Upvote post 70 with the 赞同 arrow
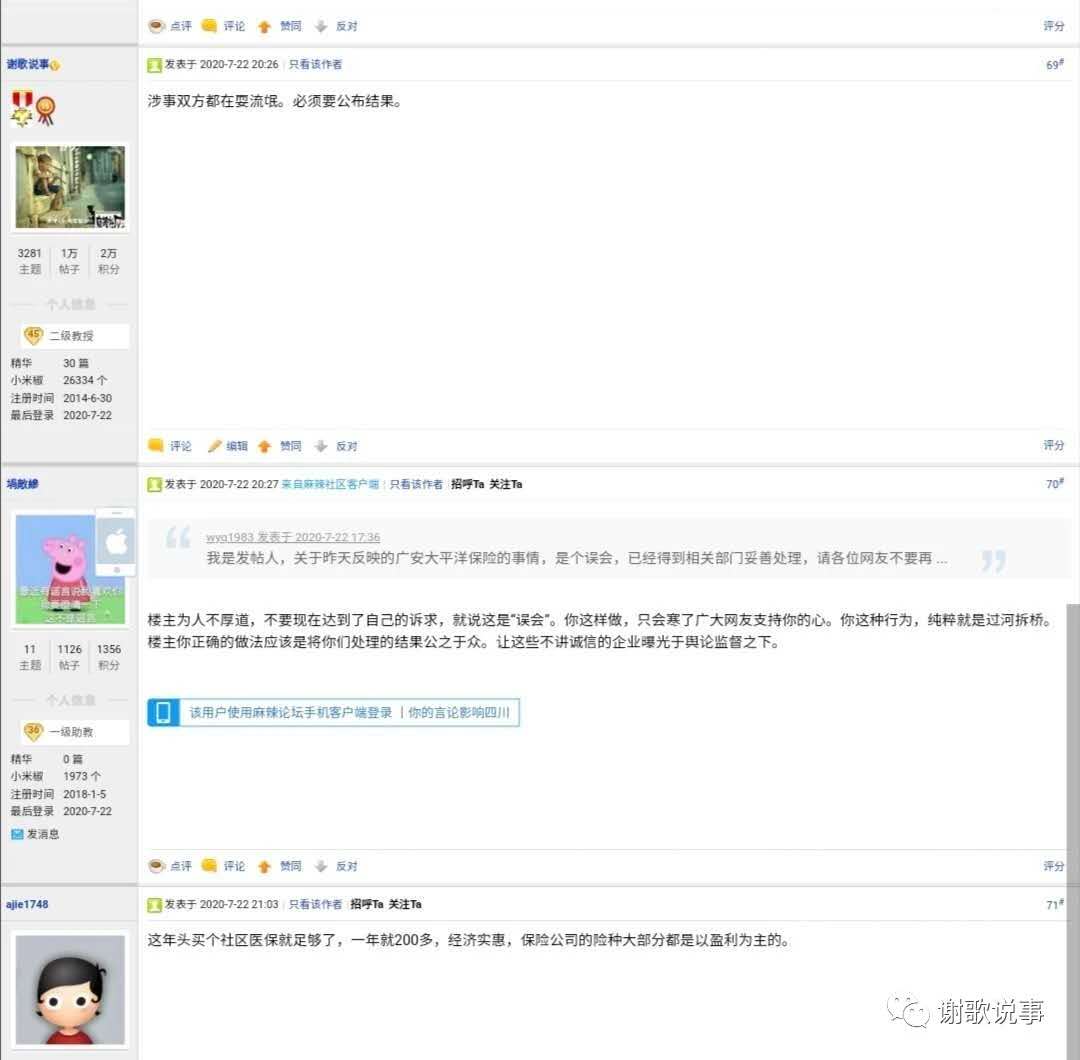1080x1060 pixels. click(265, 866)
